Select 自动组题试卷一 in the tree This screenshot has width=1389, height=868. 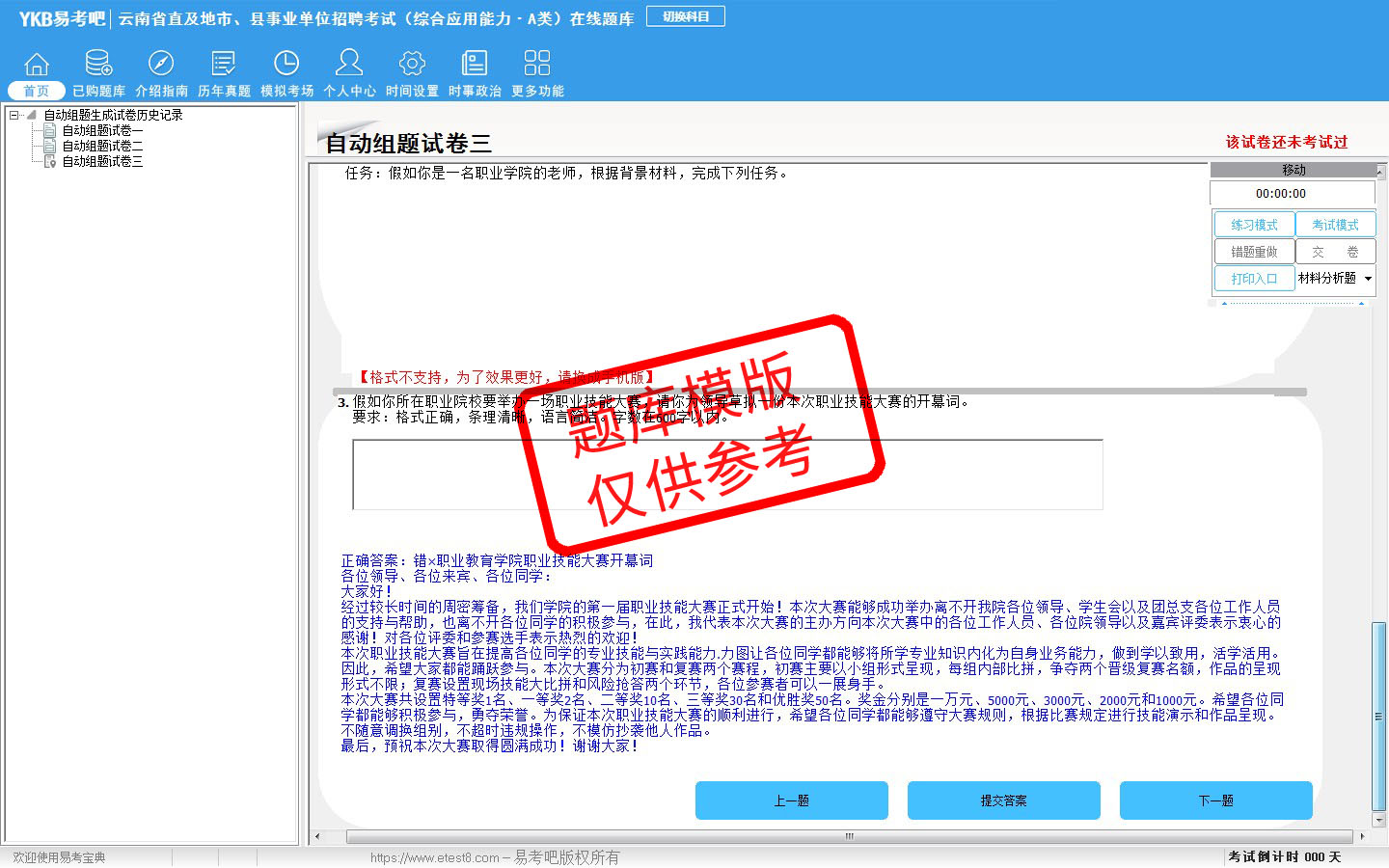coord(102,130)
